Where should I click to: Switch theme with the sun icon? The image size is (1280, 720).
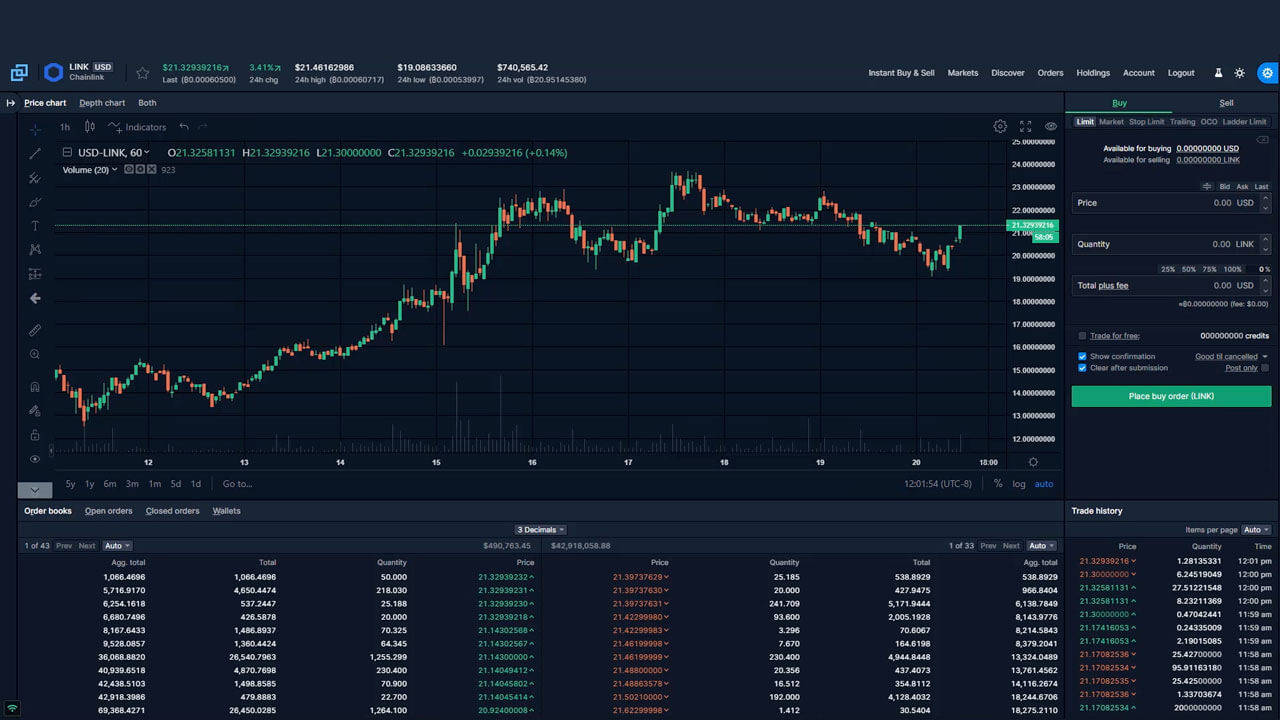pyautogui.click(x=1240, y=73)
